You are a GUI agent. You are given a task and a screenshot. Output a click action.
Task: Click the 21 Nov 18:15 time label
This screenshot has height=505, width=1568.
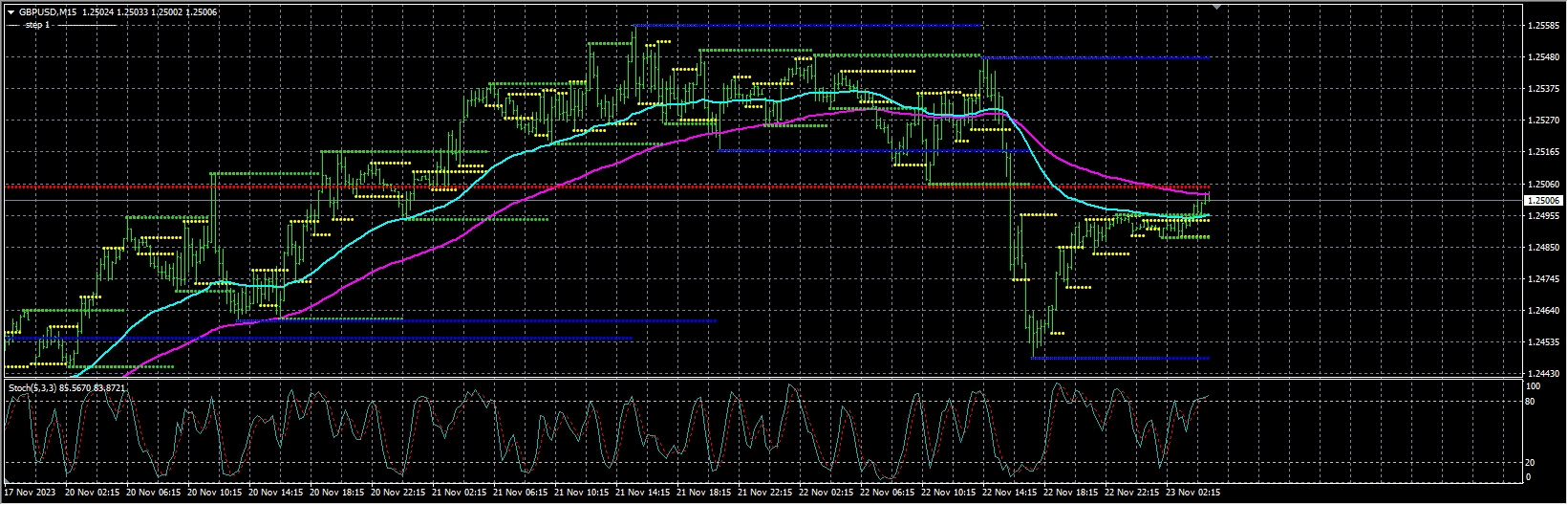[x=706, y=494]
